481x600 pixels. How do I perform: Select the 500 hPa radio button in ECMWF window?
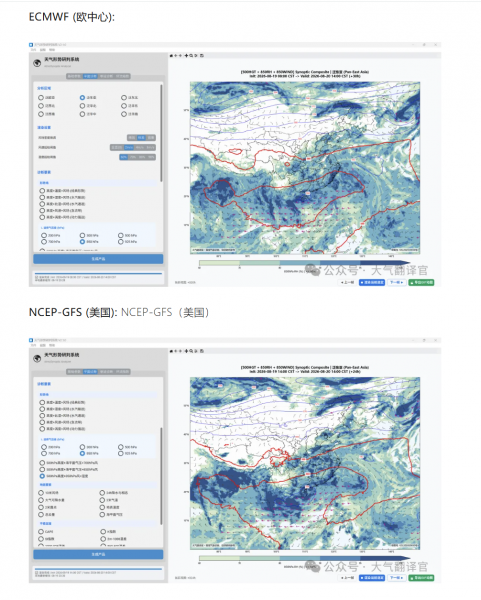click(121, 235)
